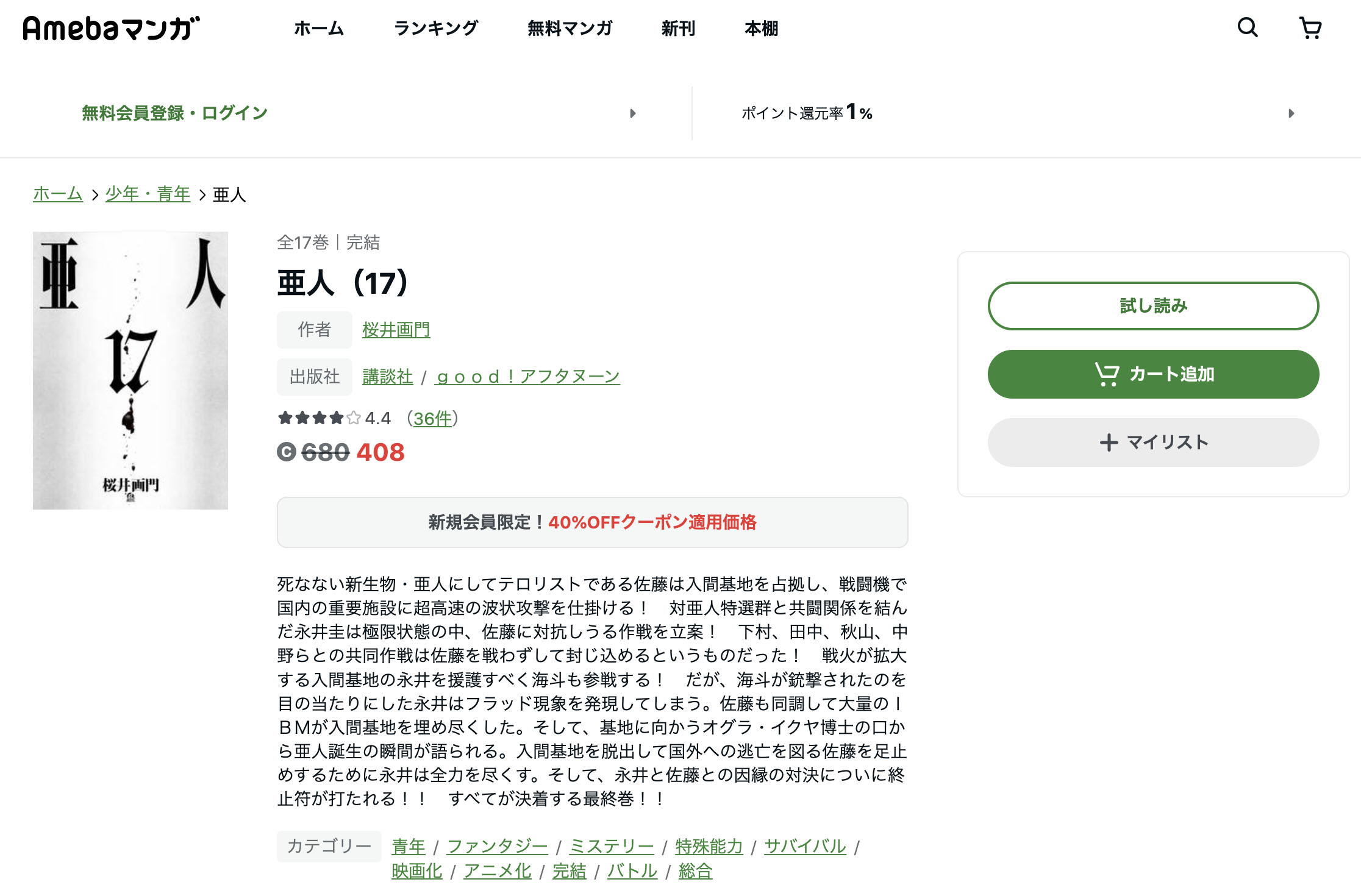Click the ポイント還元率1% banner text

pyautogui.click(x=807, y=113)
